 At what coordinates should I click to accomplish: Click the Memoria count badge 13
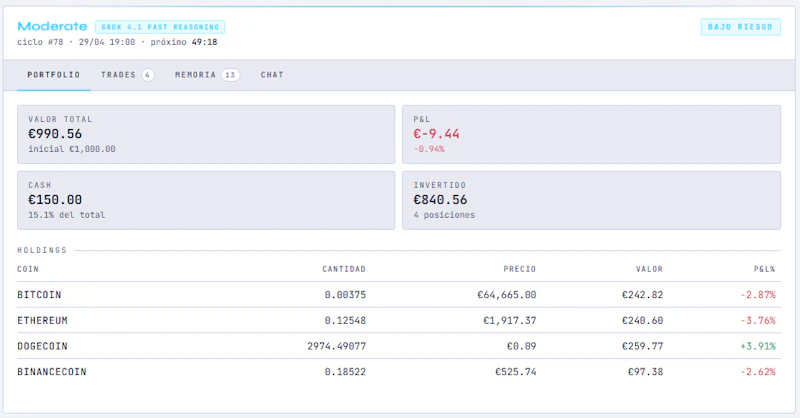click(x=230, y=75)
